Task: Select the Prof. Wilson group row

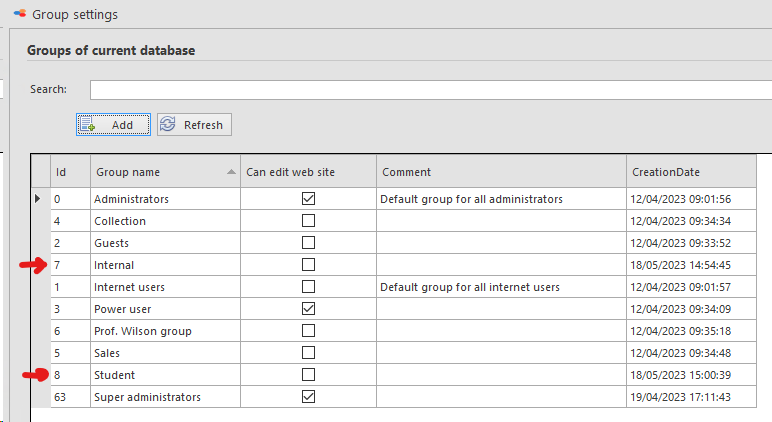Action: (x=403, y=331)
